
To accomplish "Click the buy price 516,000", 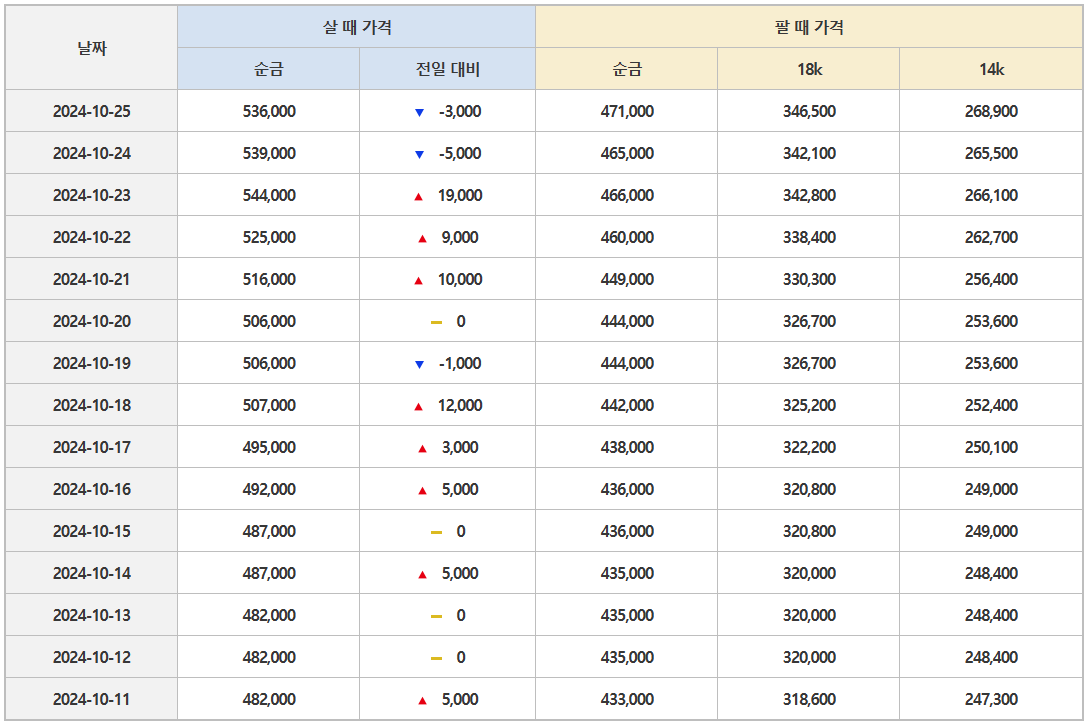I will (269, 279).
